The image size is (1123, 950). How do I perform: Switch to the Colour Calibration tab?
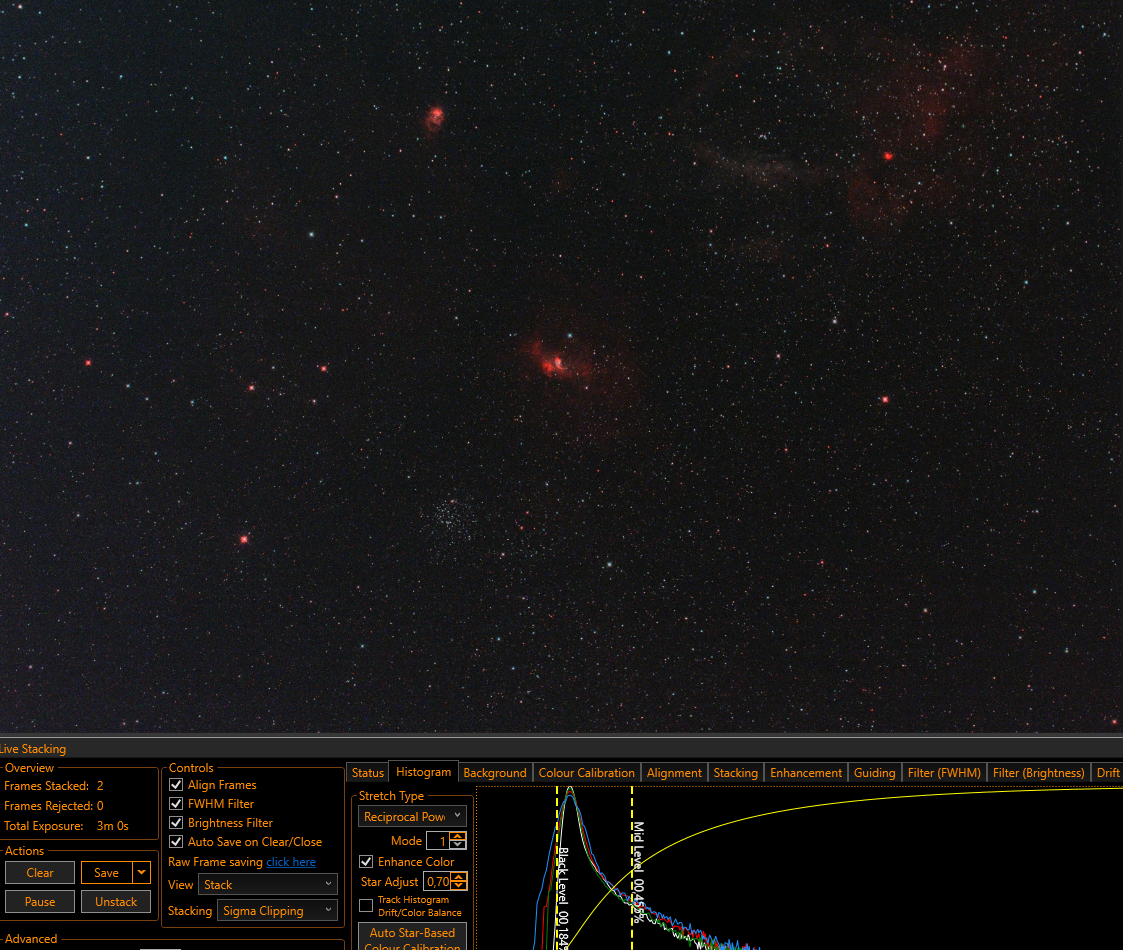click(x=586, y=772)
